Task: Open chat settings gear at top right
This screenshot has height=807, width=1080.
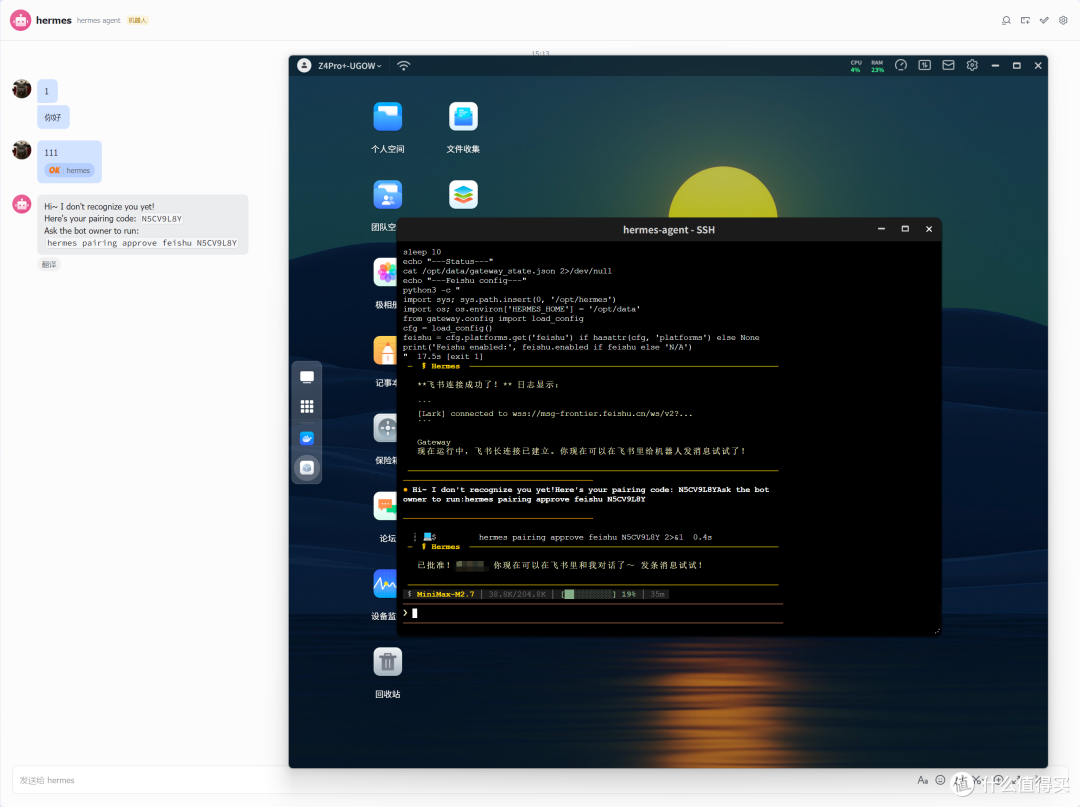Action: coord(1063,21)
